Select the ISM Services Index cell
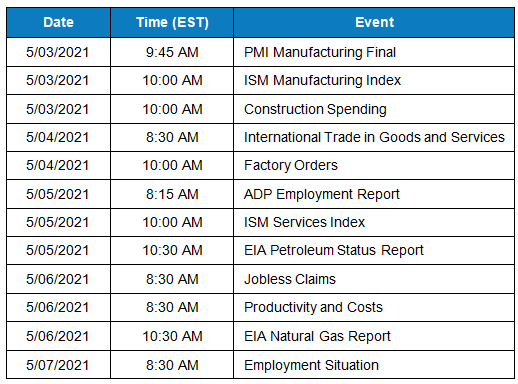Image resolution: width=518 pixels, height=384 pixels. tap(374, 222)
